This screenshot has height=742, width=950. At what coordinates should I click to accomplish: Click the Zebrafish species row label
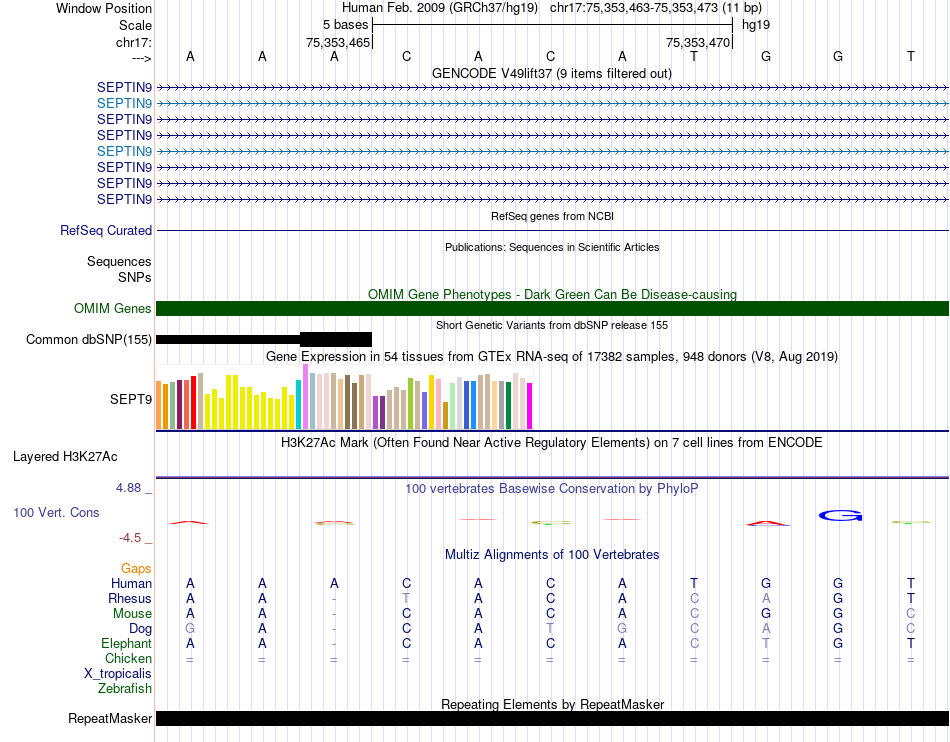point(125,689)
